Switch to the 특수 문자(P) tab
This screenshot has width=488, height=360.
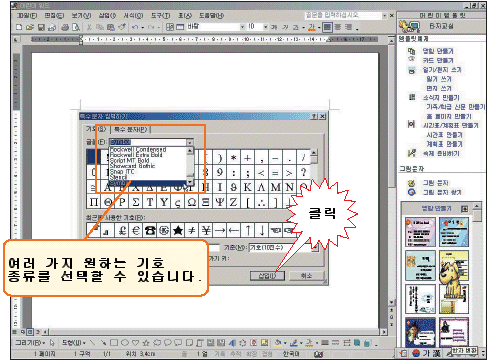coord(130,129)
